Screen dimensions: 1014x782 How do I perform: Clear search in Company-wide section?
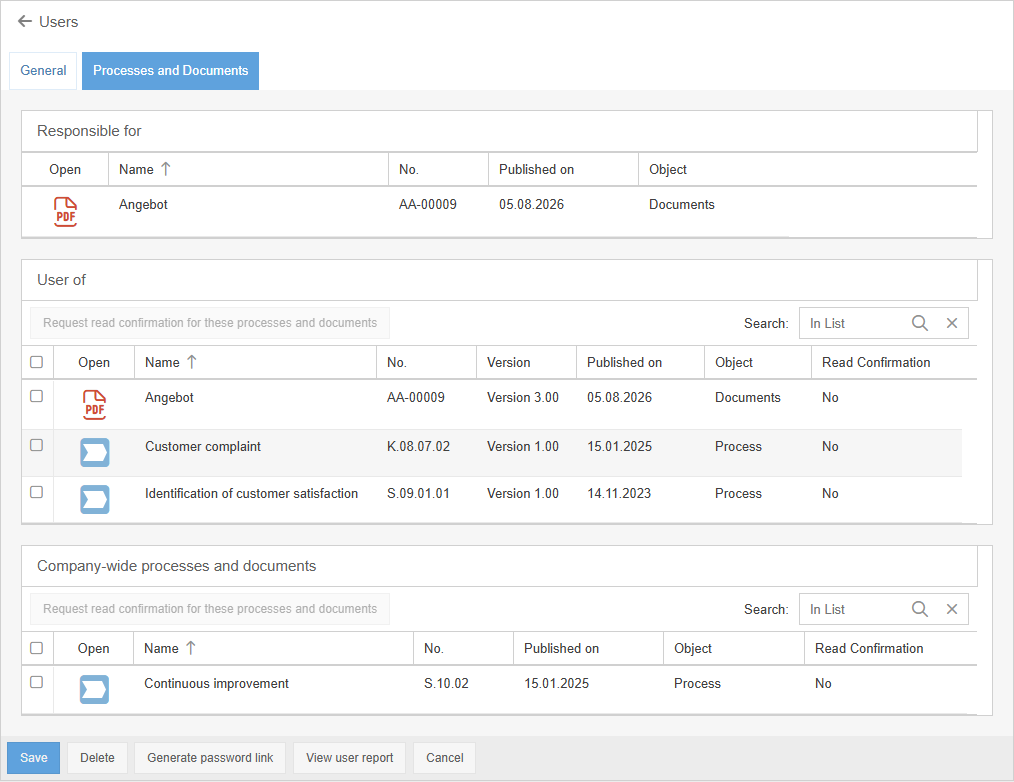pyautogui.click(x=952, y=609)
